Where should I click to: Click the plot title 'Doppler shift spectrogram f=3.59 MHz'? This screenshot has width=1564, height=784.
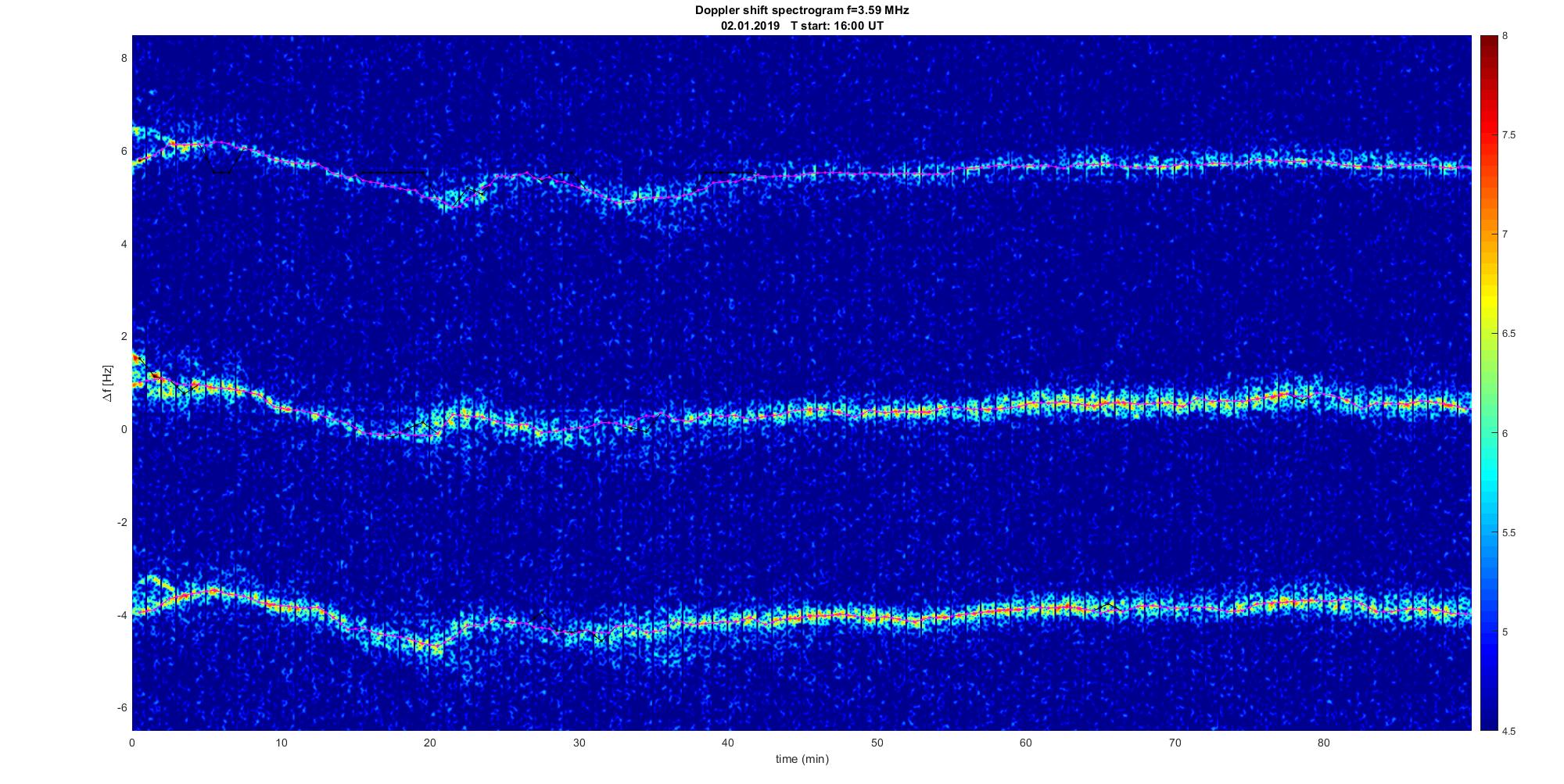802,11
